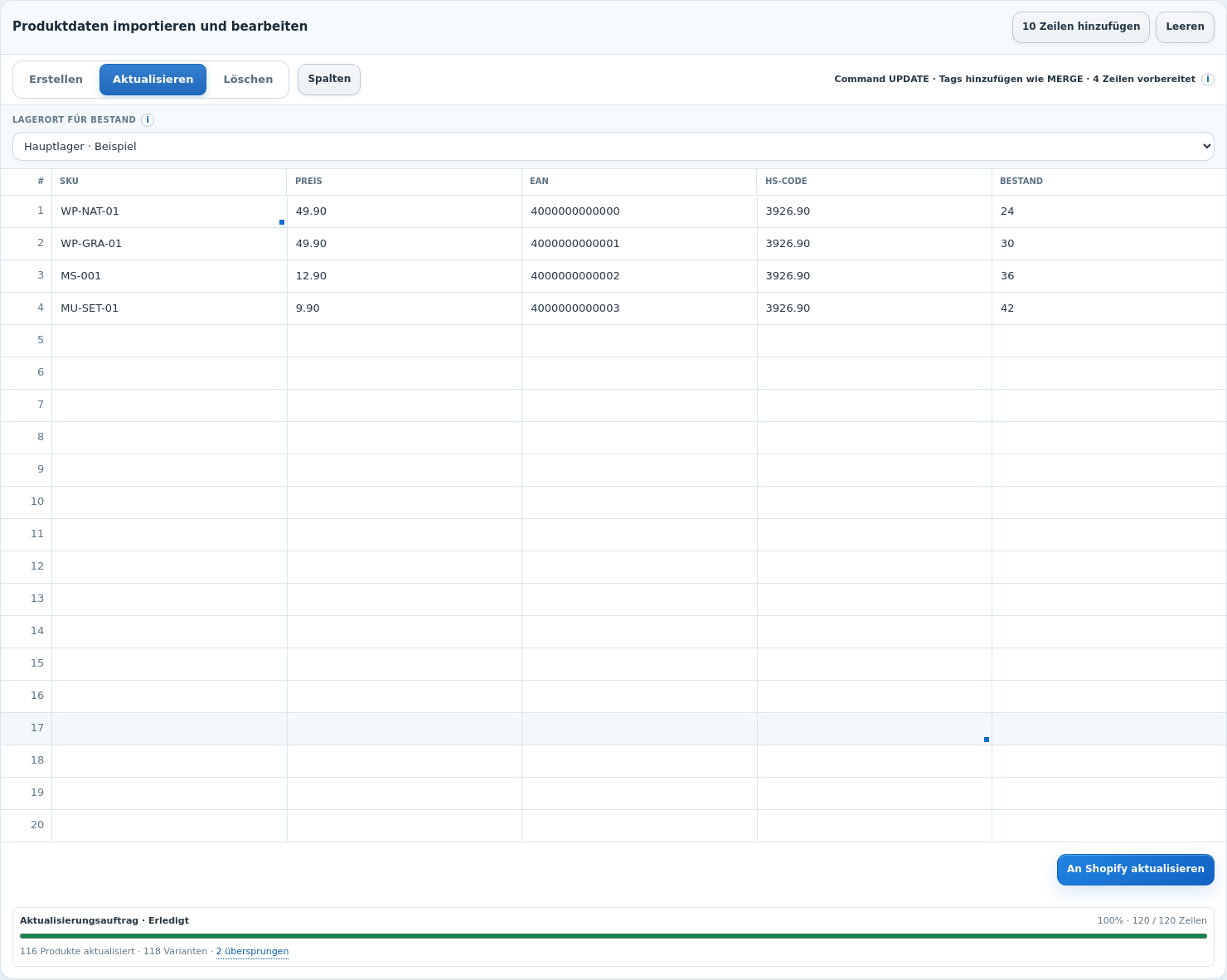This screenshot has height=980, width=1227.
Task: Click the HS-Code cell in row MS-001
Action: (875, 276)
